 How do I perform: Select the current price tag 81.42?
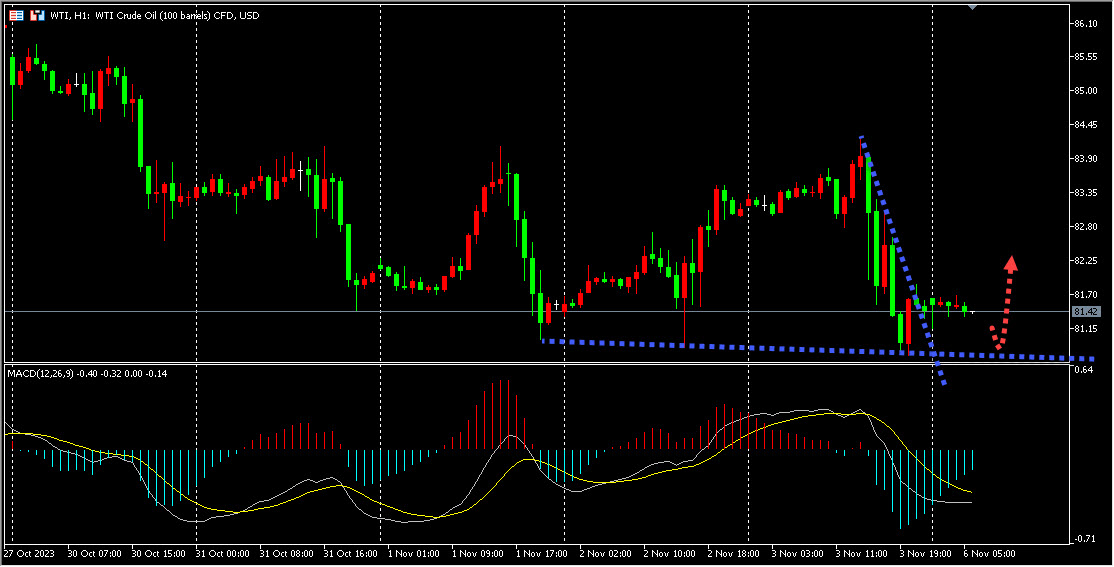pos(1086,312)
